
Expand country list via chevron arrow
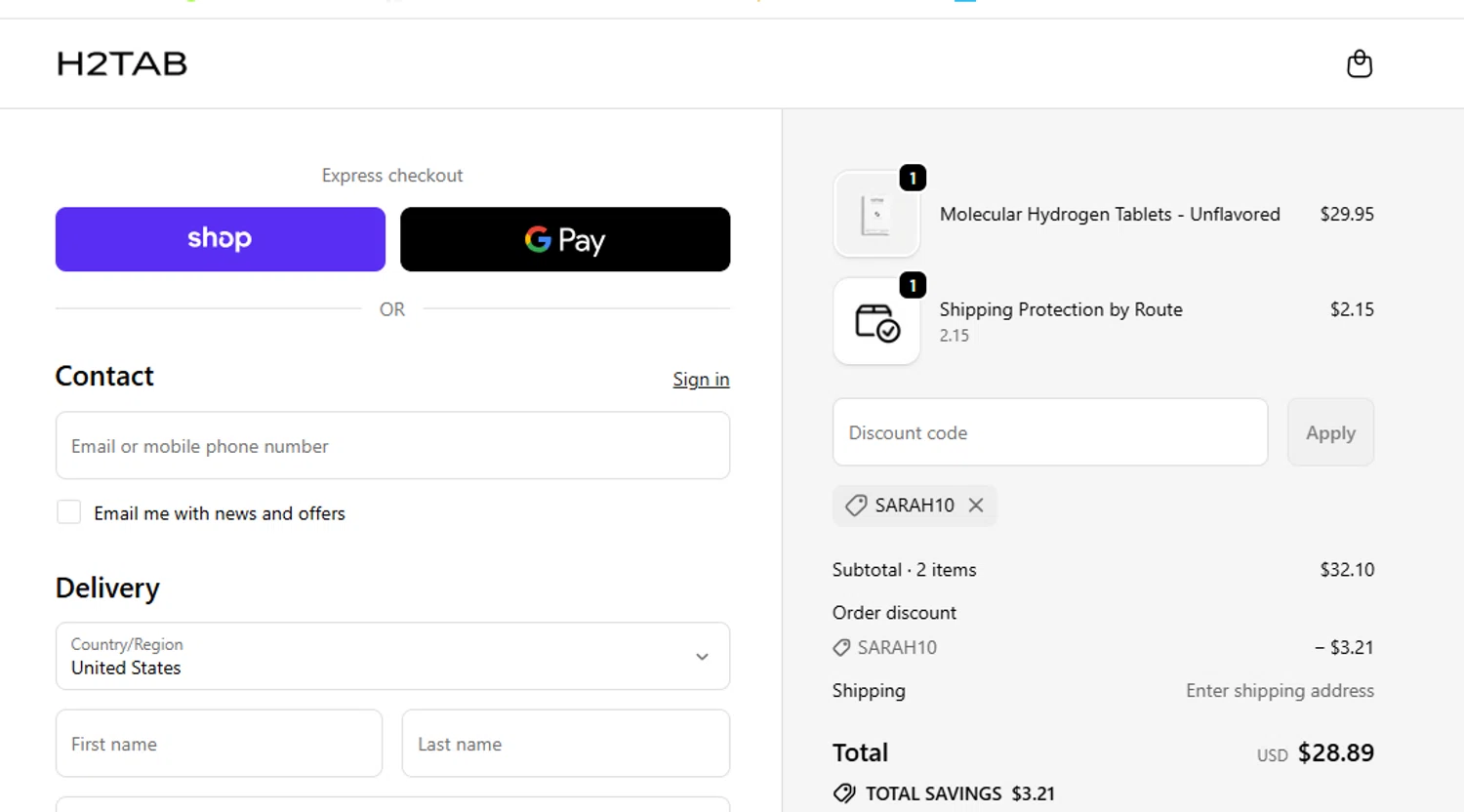tap(702, 657)
